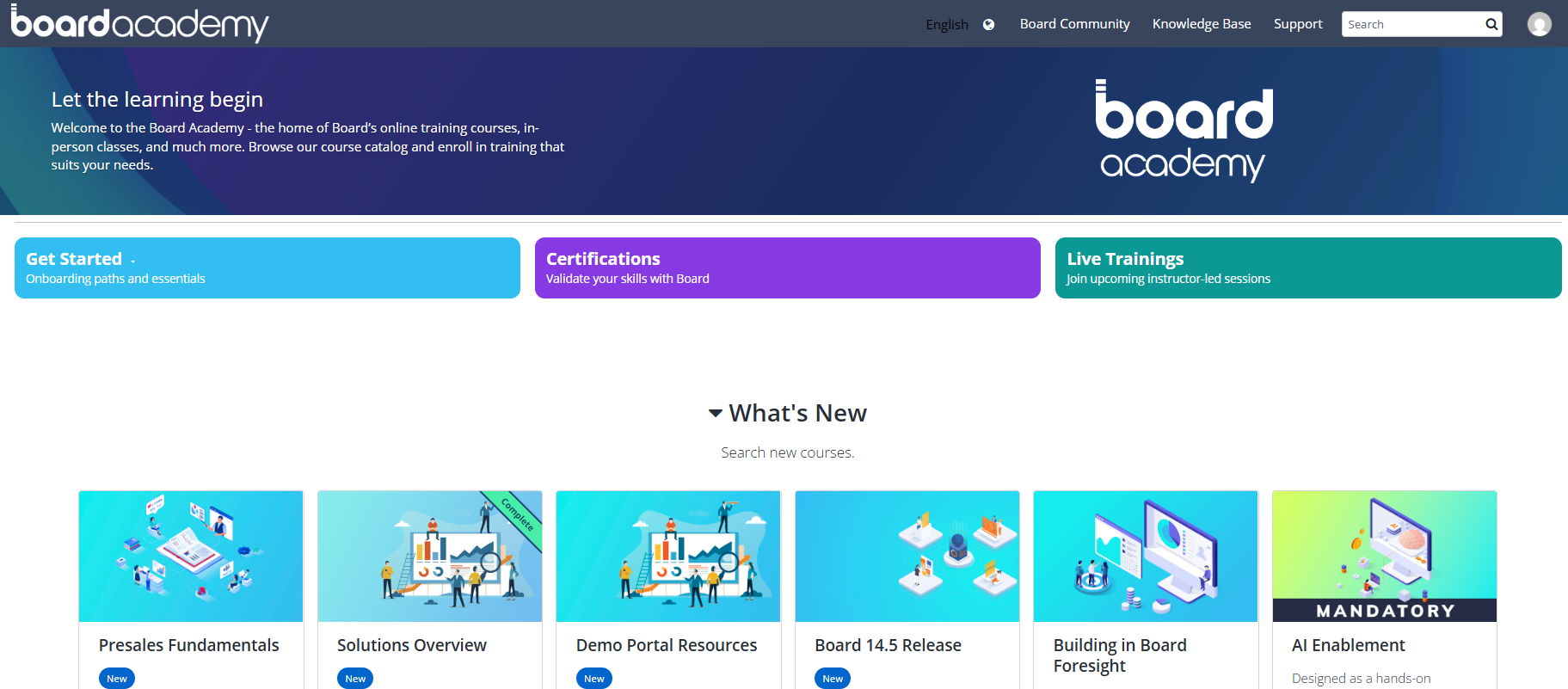1568x689 pixels.
Task: Click the 'Let the learning begin' heading
Action: click(157, 99)
